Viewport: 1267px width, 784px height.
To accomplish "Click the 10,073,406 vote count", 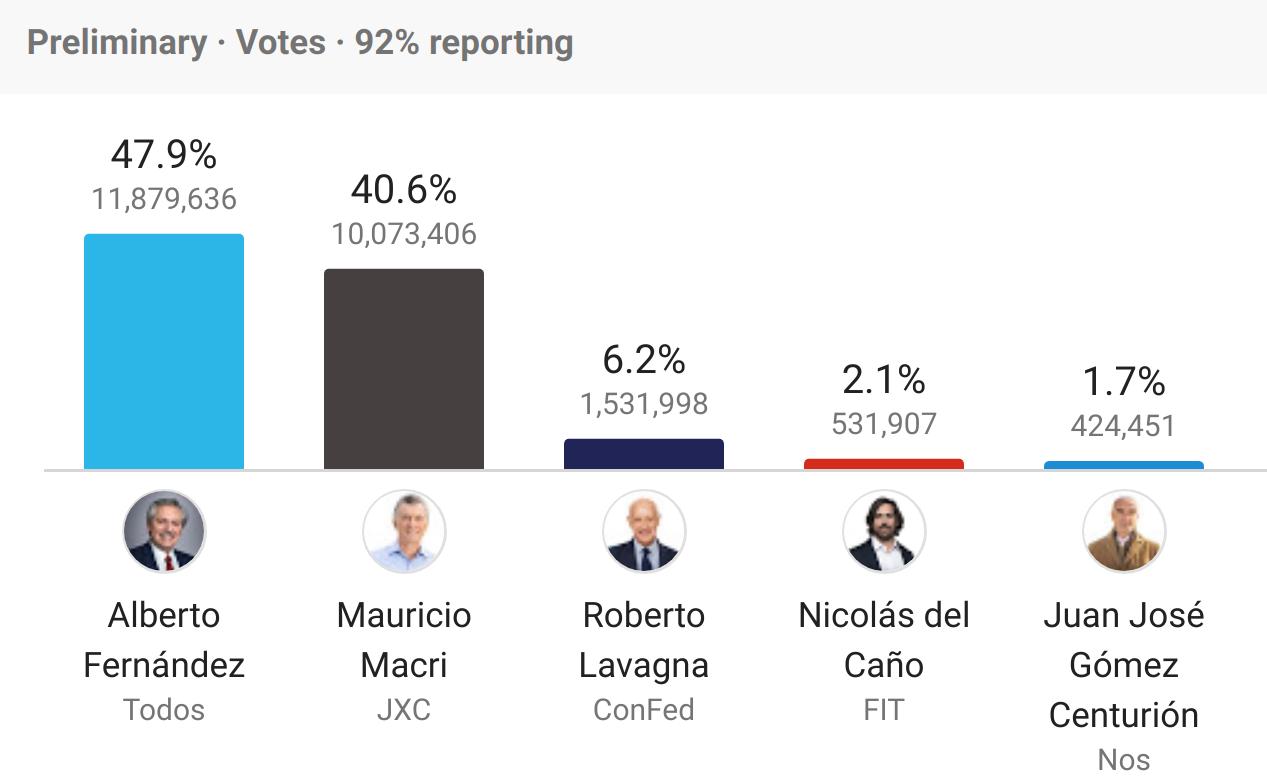I will click(x=404, y=234).
